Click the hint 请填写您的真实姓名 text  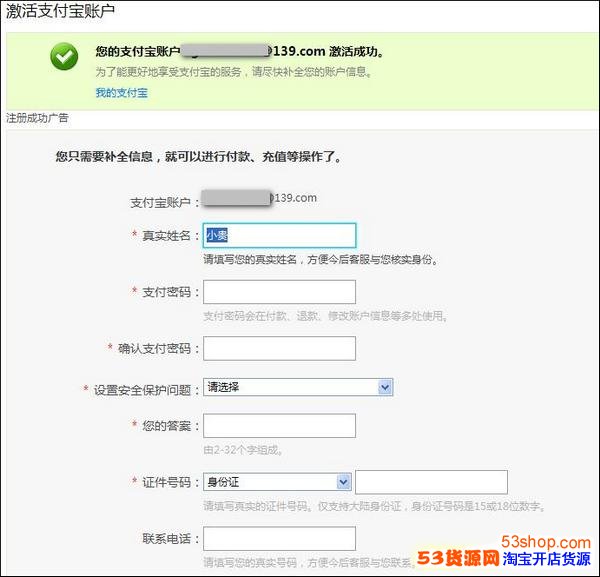(321, 259)
